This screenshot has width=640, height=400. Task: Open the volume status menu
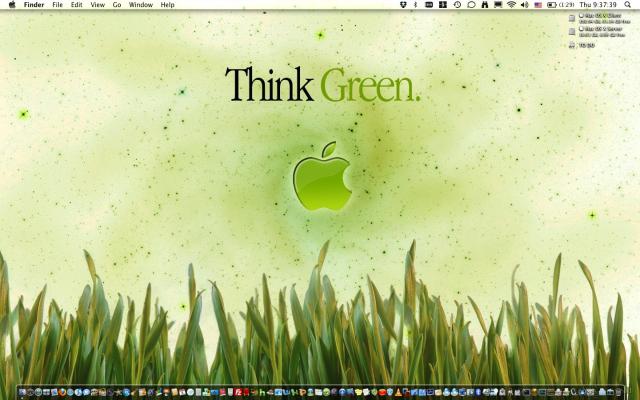525,4
